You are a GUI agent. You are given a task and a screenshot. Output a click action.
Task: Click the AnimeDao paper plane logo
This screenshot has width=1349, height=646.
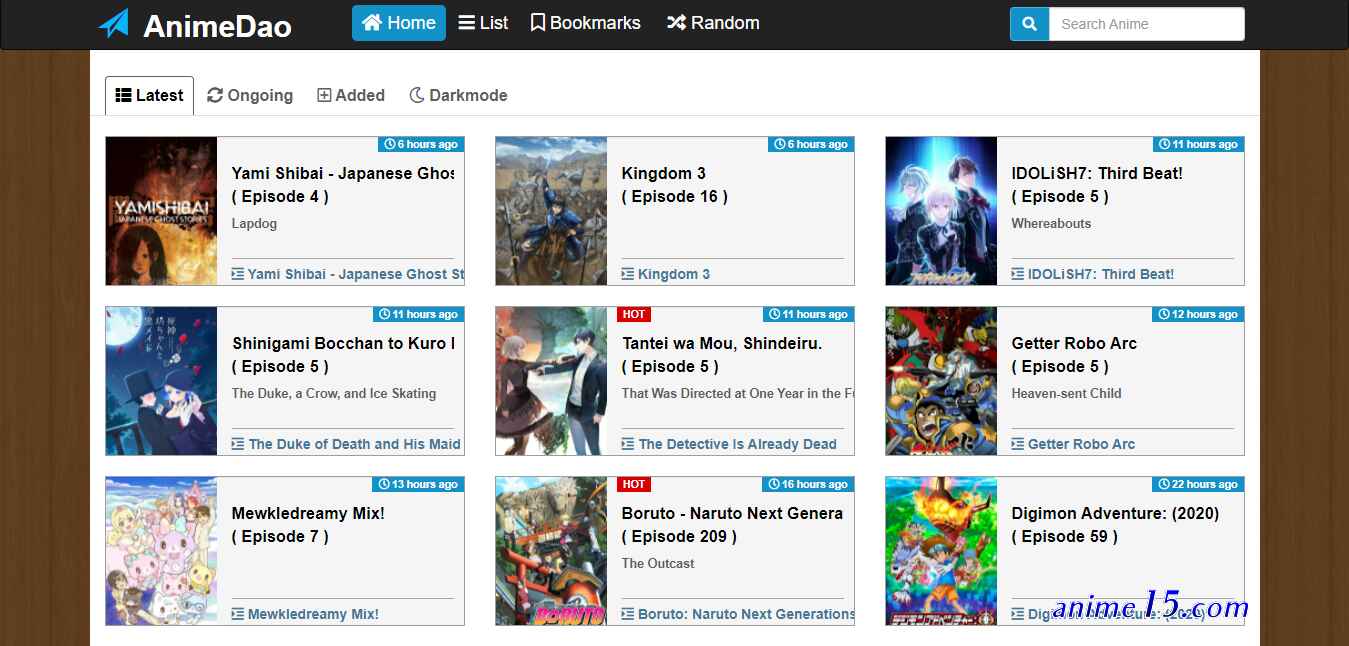click(x=114, y=24)
